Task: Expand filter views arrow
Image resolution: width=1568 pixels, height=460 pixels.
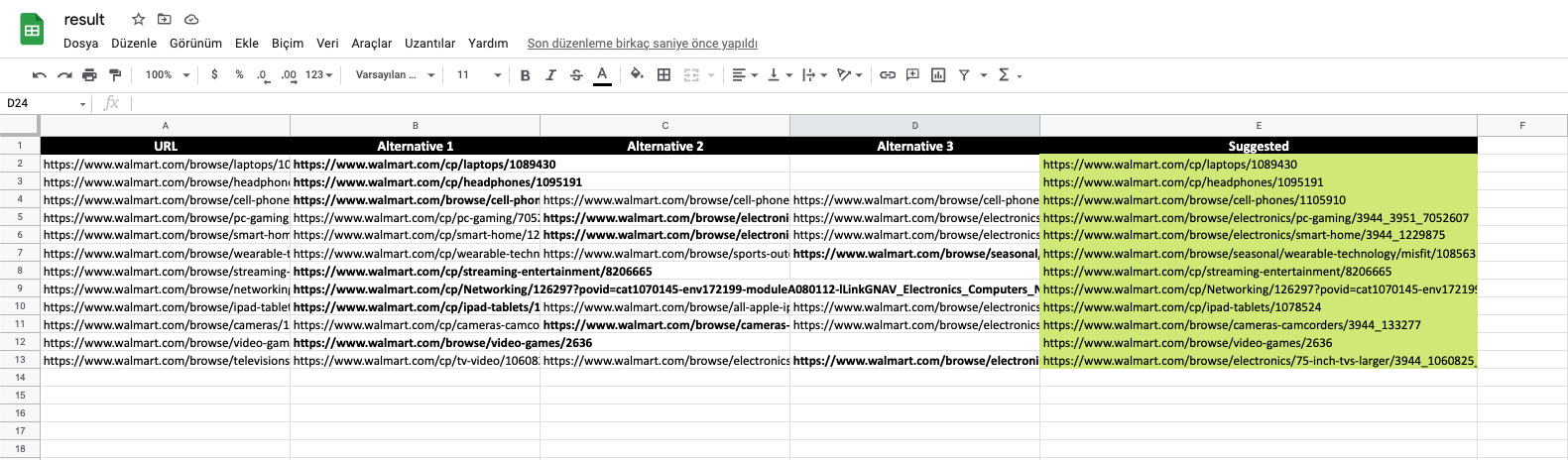Action: pyautogui.click(x=984, y=75)
